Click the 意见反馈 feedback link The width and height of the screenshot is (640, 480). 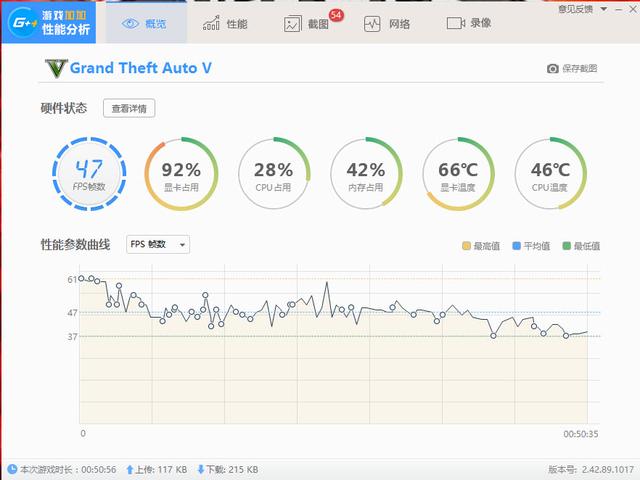[575, 9]
